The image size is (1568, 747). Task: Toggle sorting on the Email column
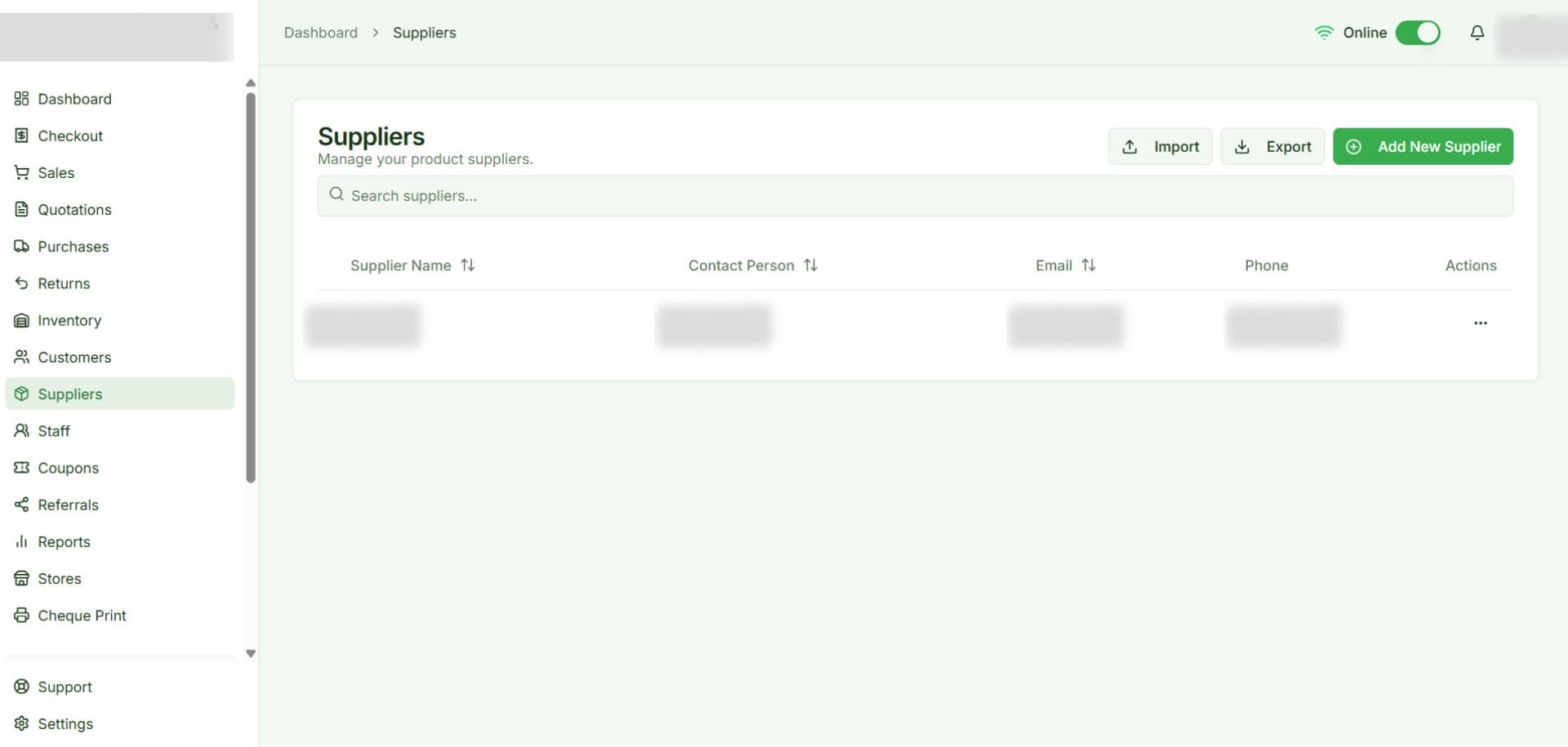click(x=1089, y=265)
